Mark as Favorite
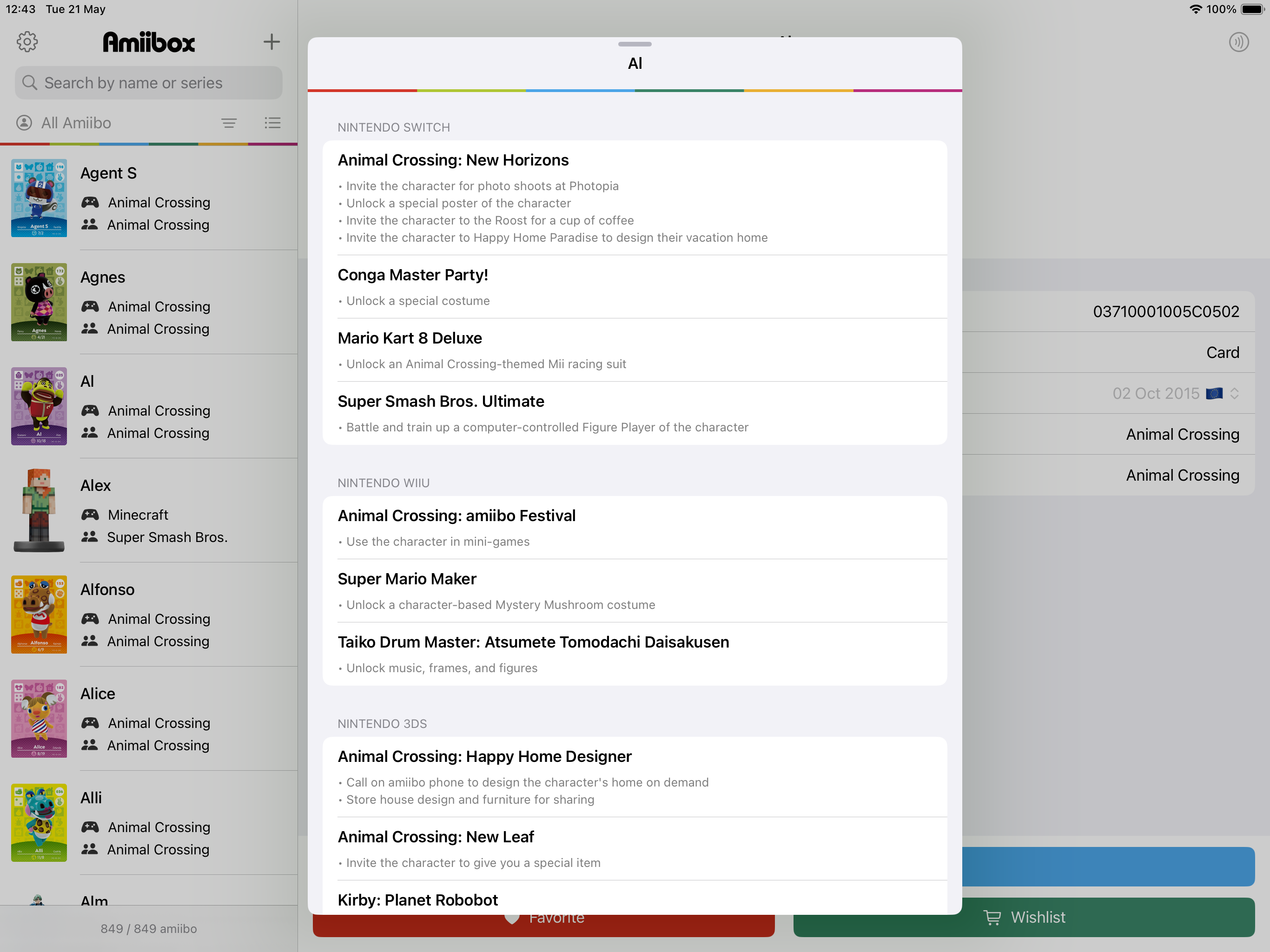1270x952 pixels. [543, 925]
